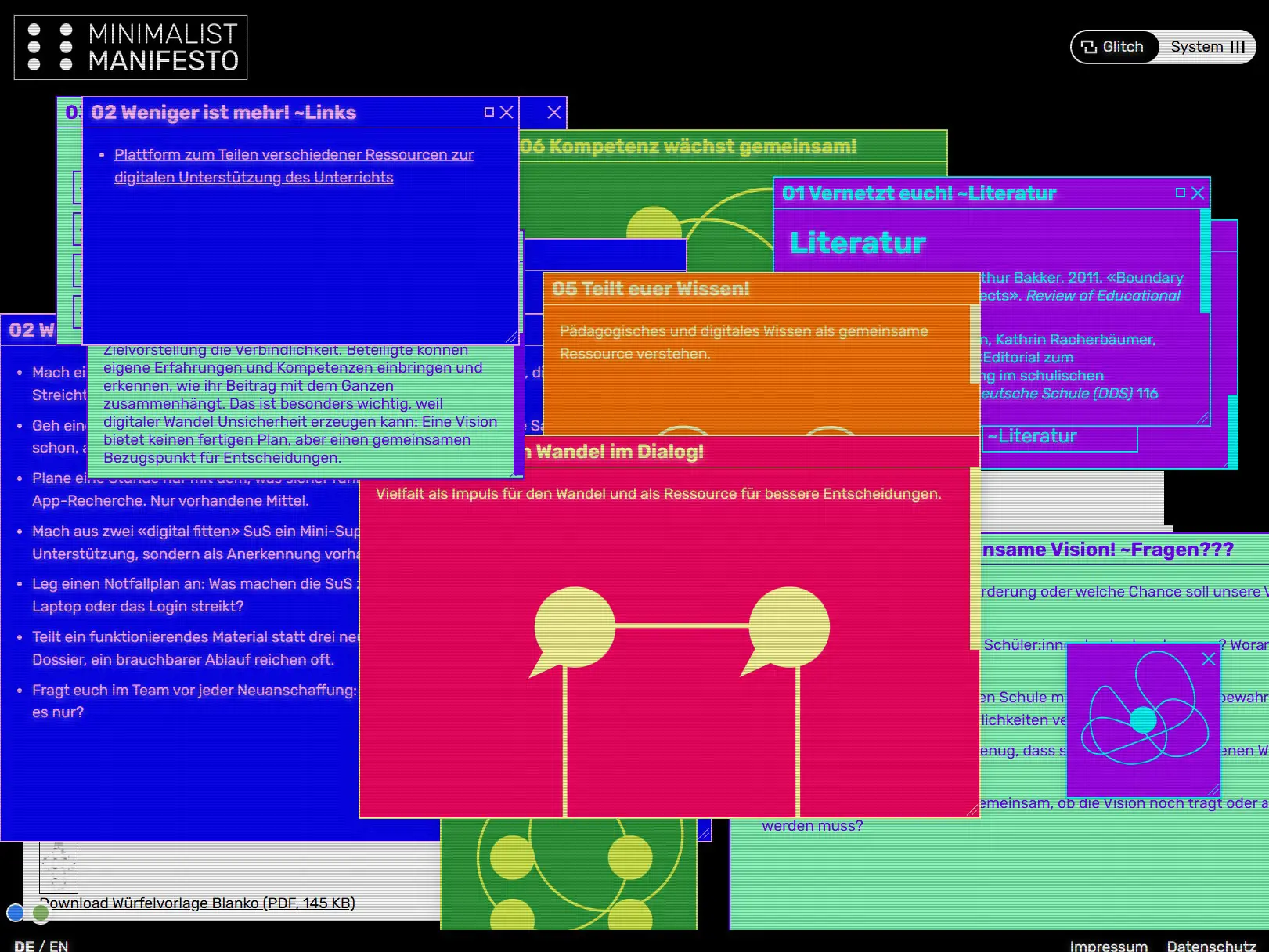Click the scrollbar of 05 Teilt euer Wissen window

[975, 344]
